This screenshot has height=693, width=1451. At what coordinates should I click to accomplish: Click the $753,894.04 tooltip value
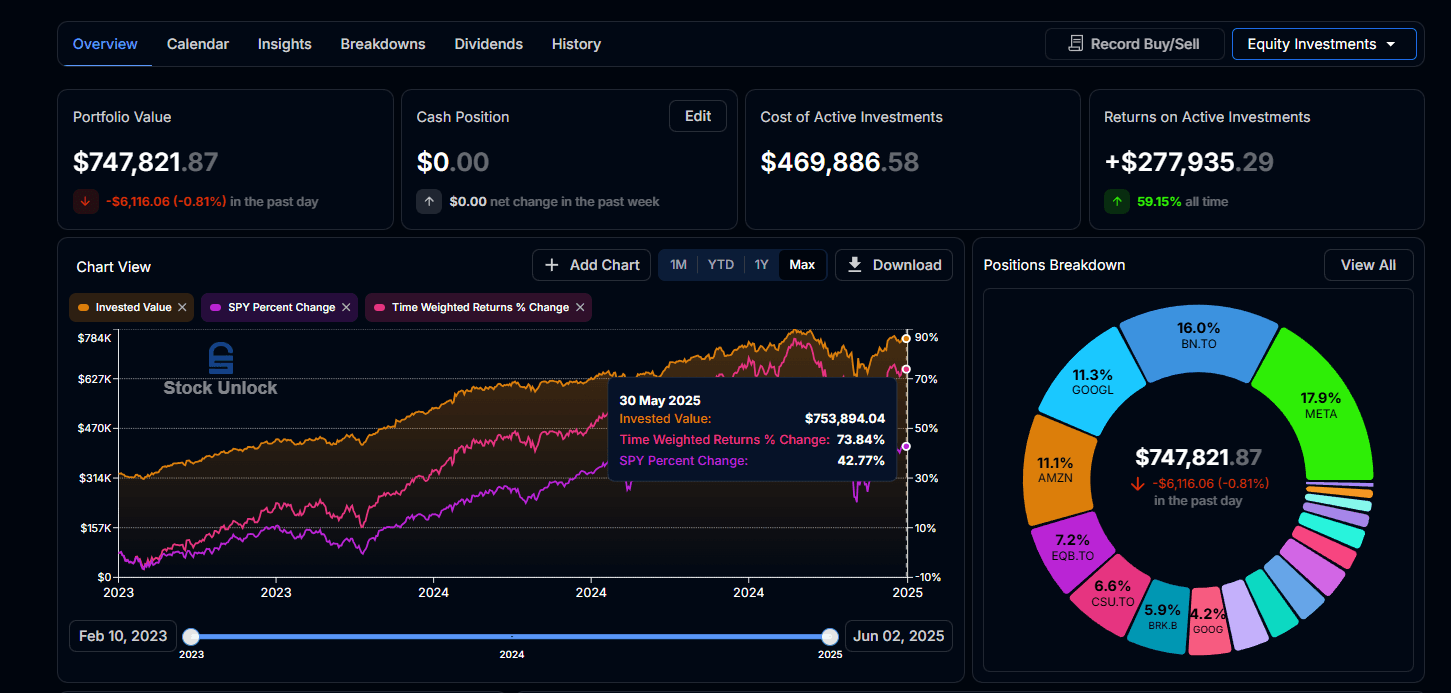pyautogui.click(x=845, y=419)
